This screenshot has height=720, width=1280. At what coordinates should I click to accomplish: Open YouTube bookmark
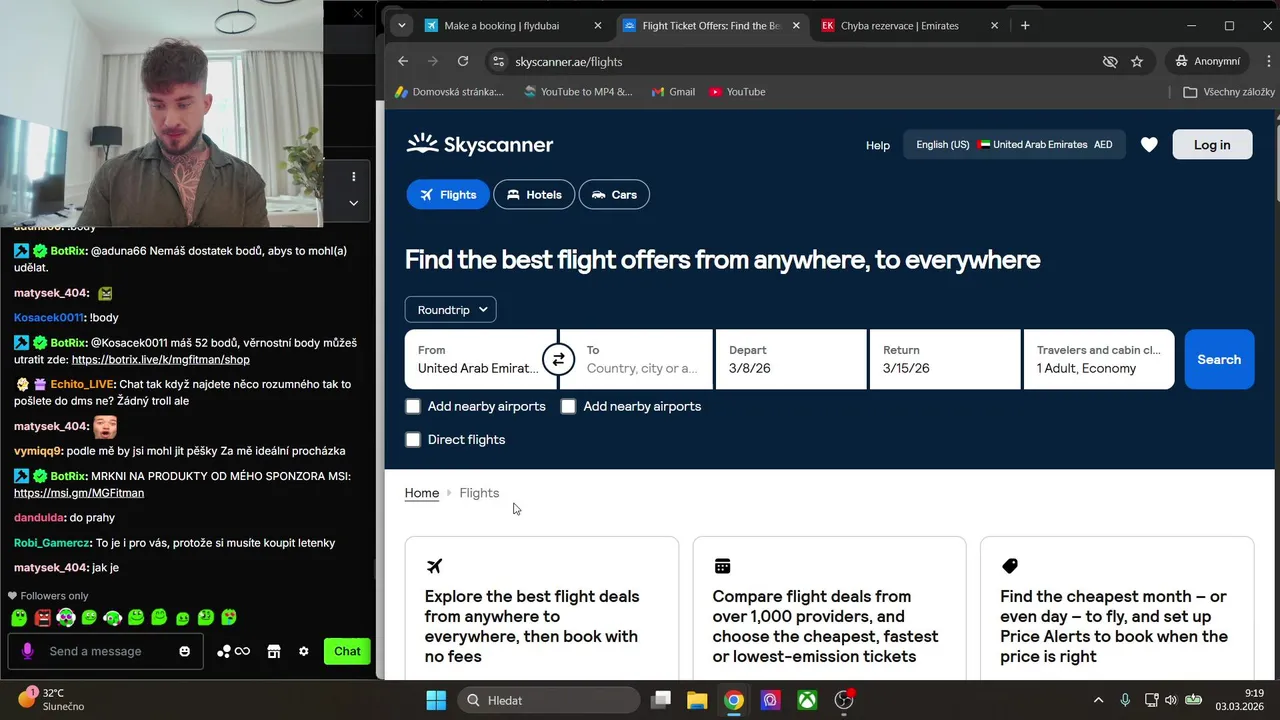(737, 92)
